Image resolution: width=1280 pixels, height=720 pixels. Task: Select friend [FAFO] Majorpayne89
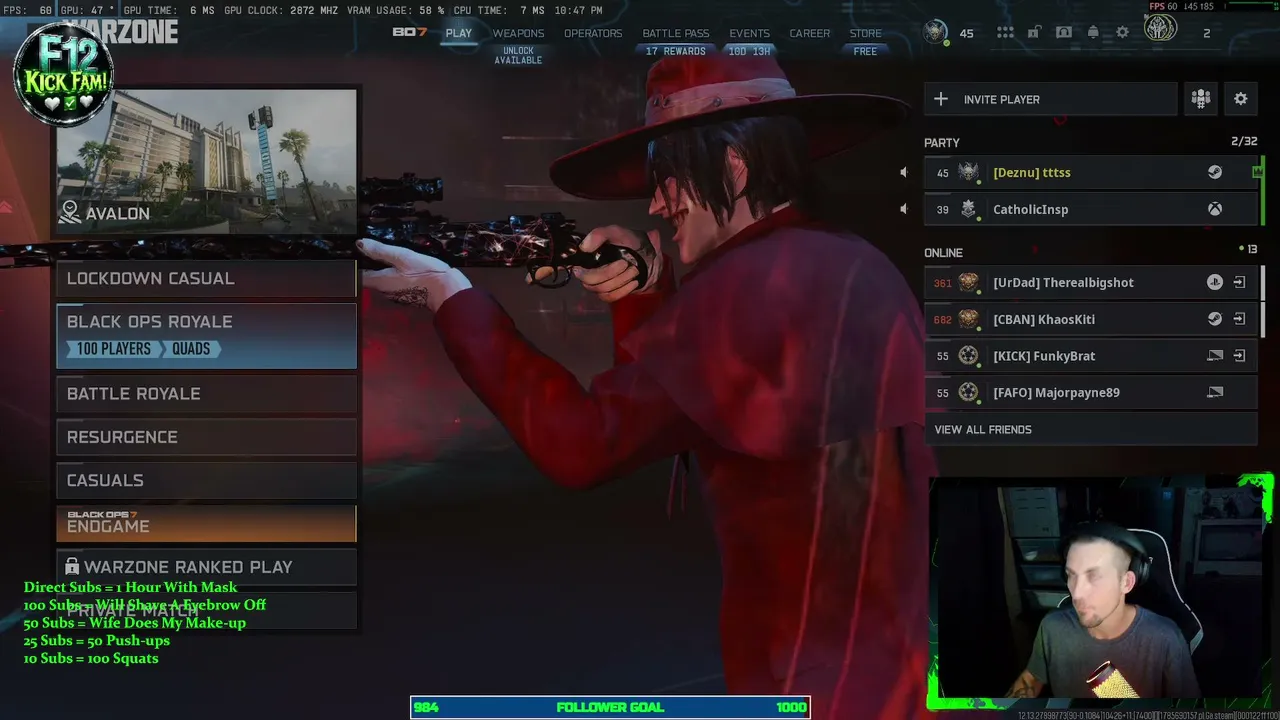[x=1091, y=393]
